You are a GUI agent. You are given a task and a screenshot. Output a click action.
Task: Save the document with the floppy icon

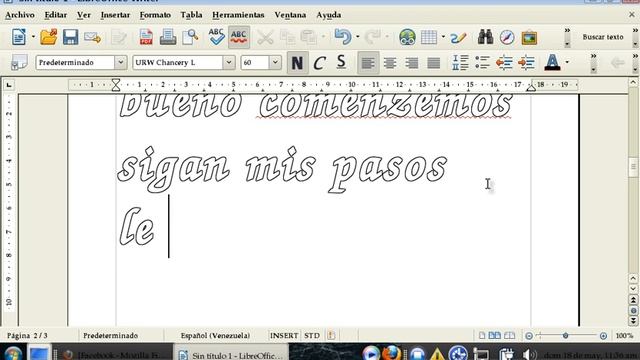point(70,37)
